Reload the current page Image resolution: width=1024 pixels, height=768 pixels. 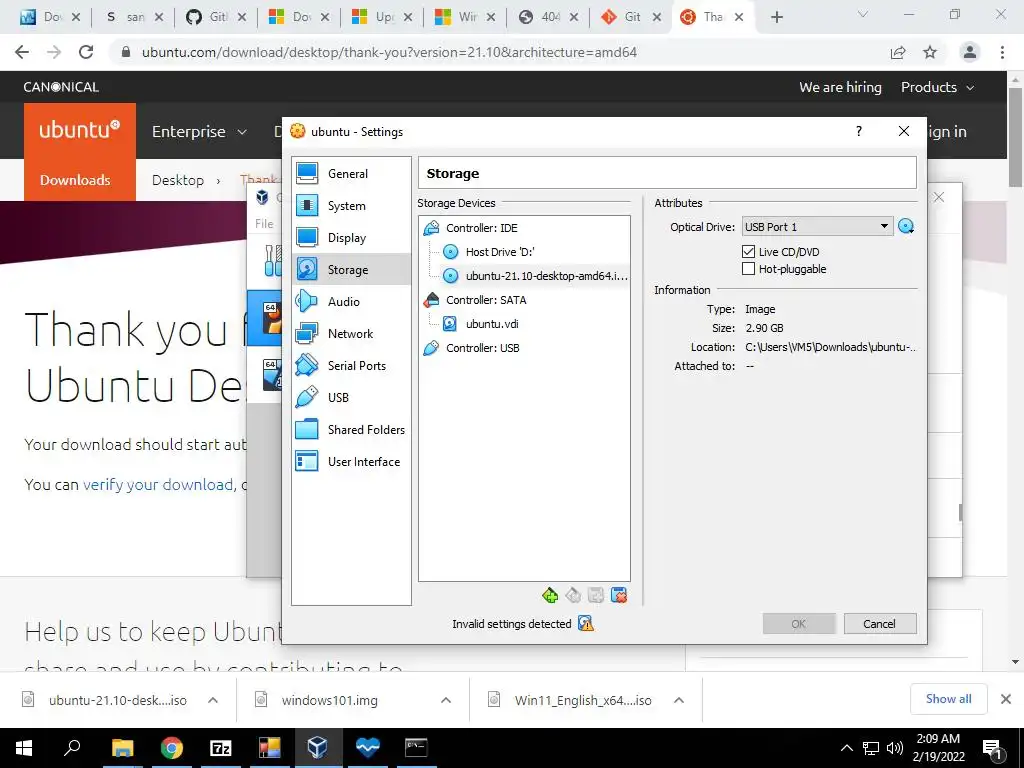pos(86,52)
